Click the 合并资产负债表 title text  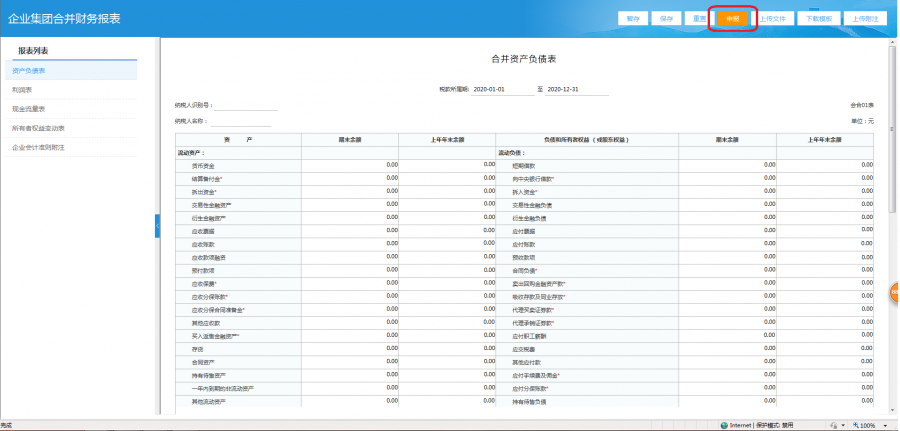pos(524,59)
